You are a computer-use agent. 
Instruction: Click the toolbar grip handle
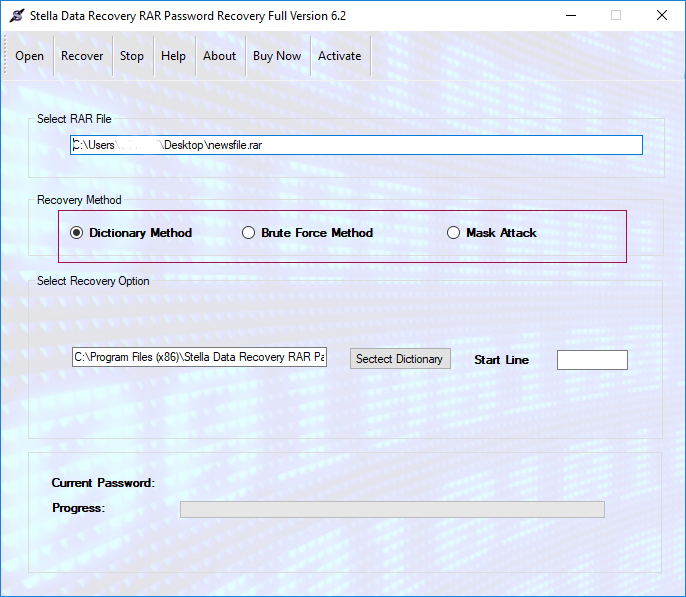pyautogui.click(x=5, y=56)
